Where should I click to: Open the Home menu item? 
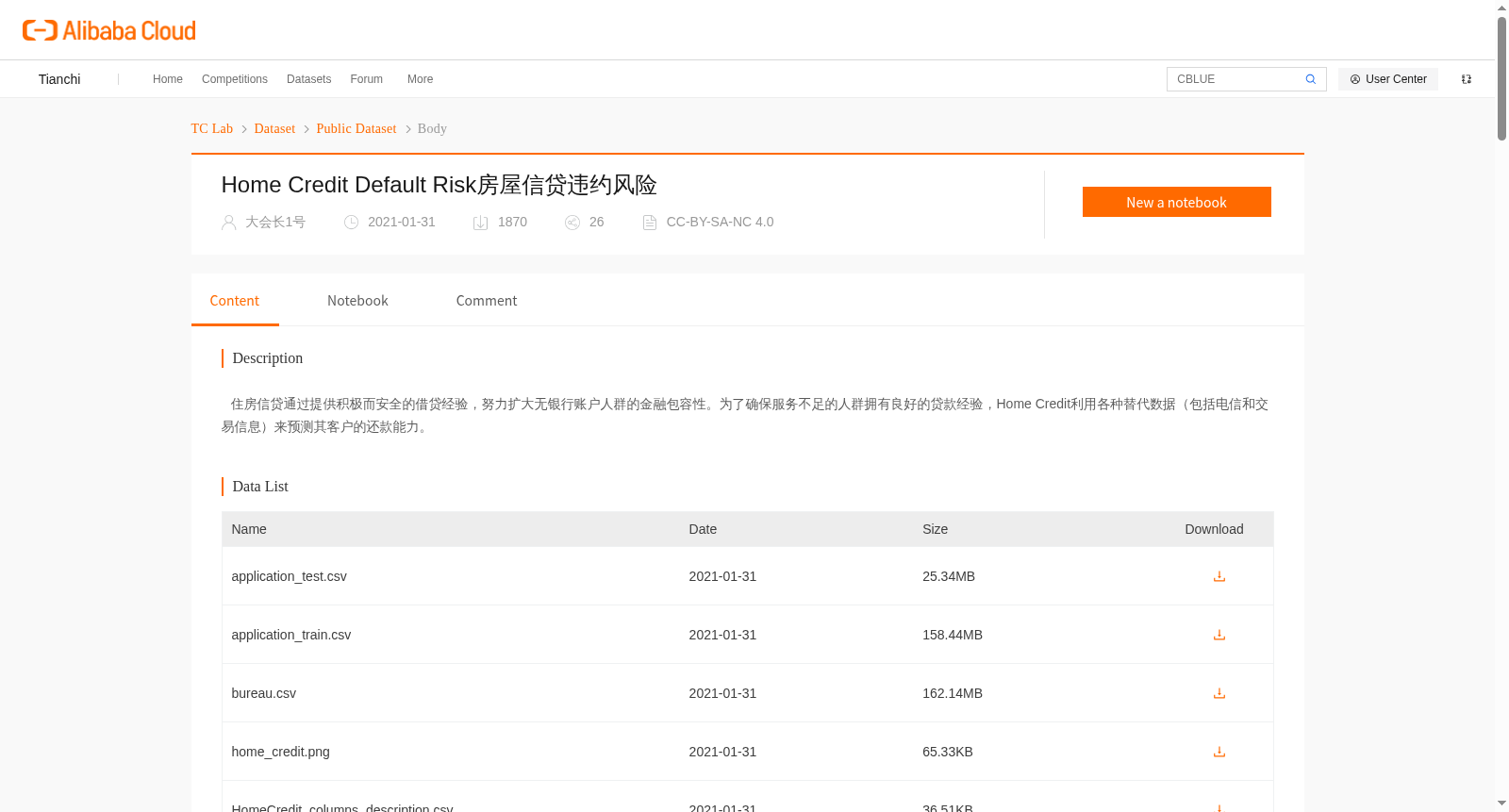tap(168, 79)
